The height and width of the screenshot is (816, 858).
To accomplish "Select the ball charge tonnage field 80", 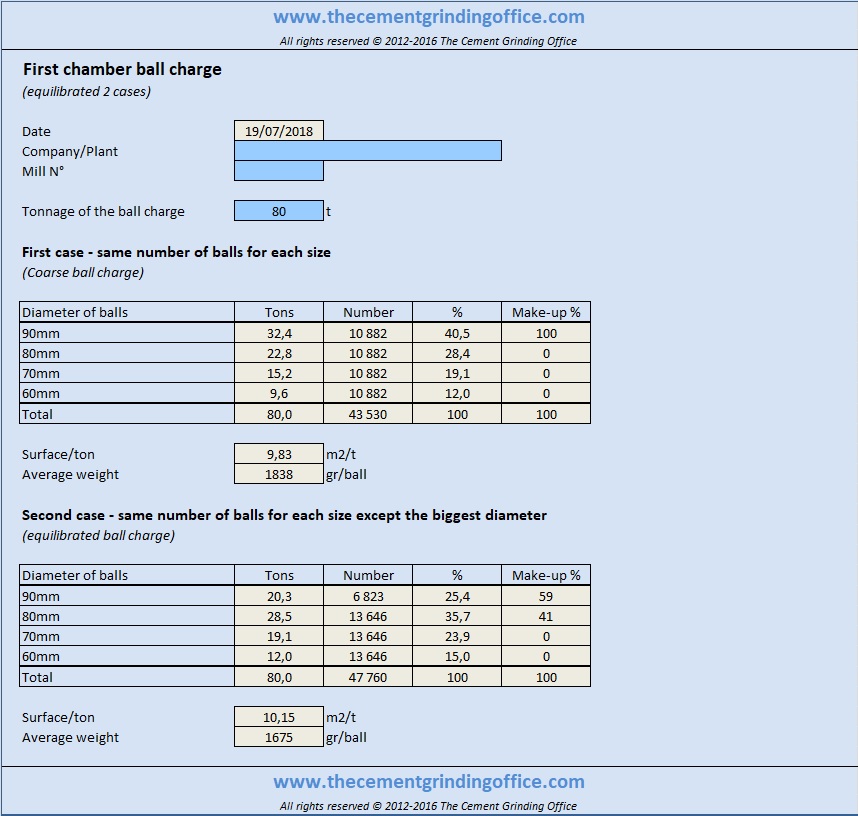I will point(279,211).
